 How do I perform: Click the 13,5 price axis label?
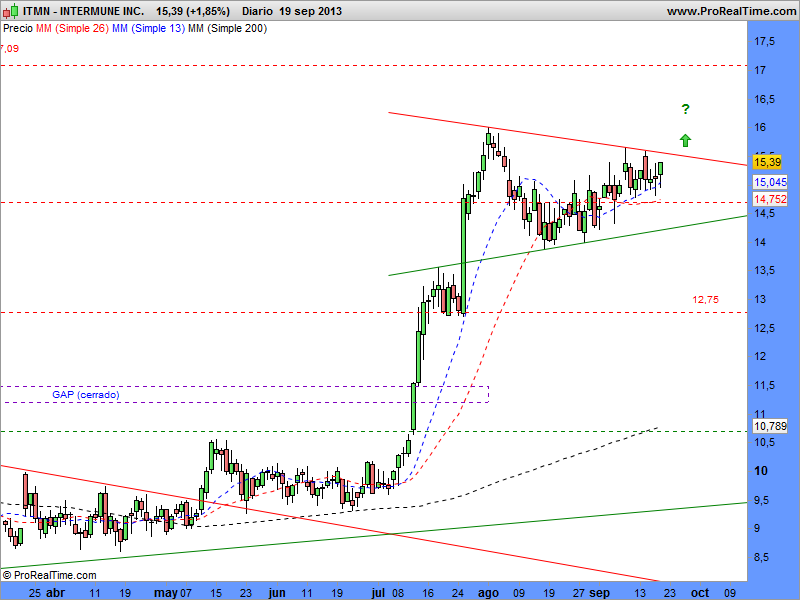click(x=764, y=270)
